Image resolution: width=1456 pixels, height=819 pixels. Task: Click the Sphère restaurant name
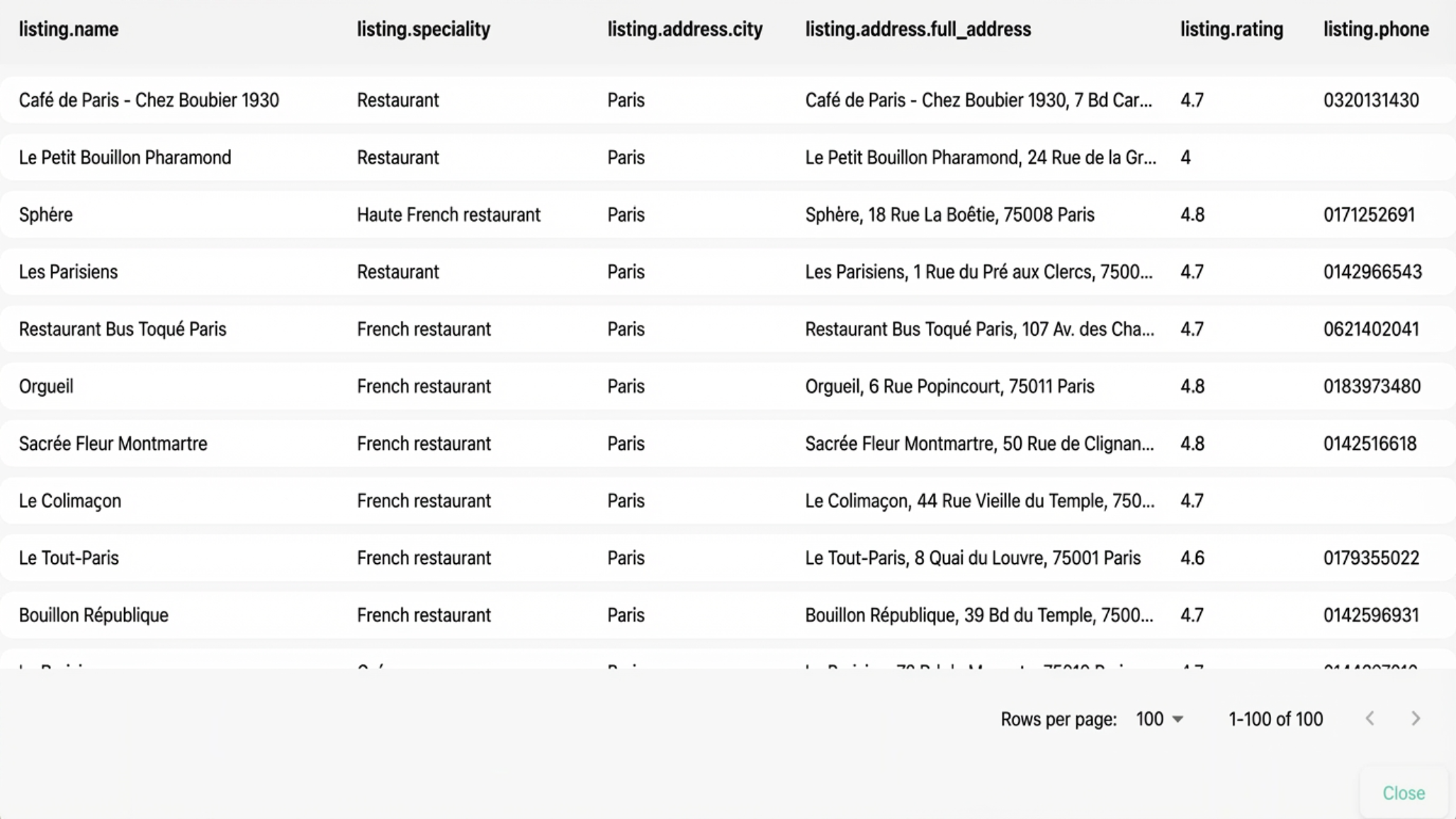tap(46, 215)
